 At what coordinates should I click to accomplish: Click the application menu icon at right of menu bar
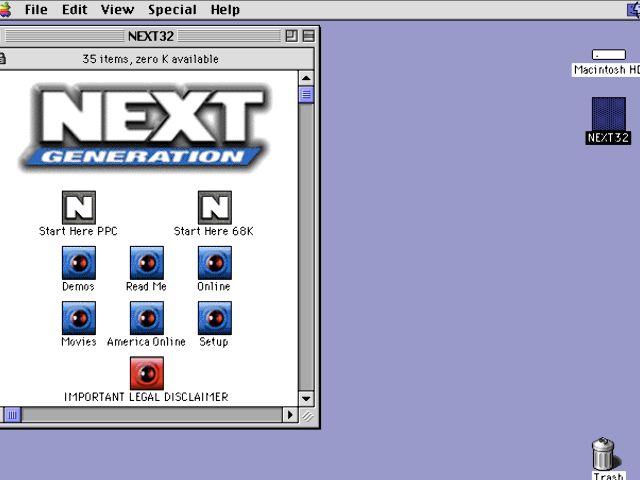[633, 9]
